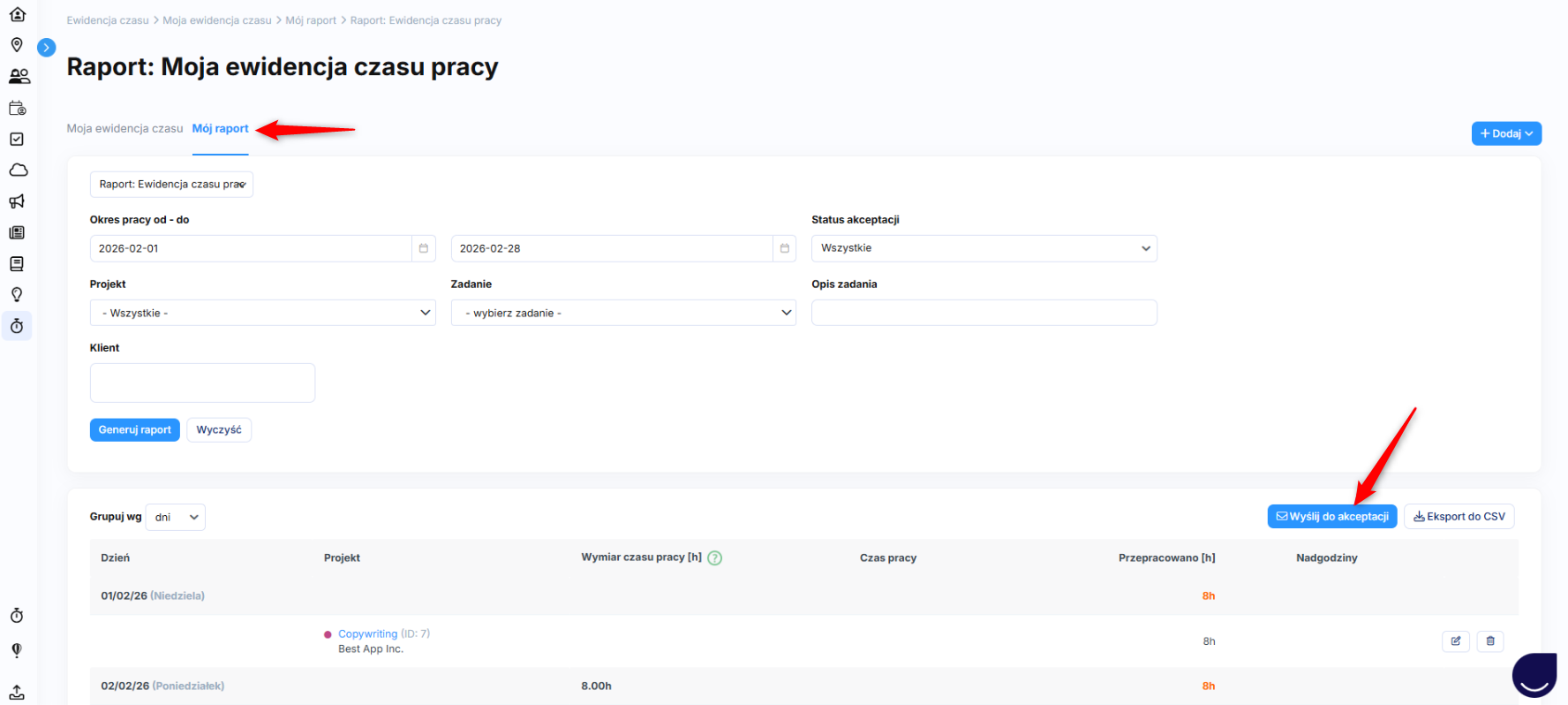Click into the Opis zadania field

(984, 313)
